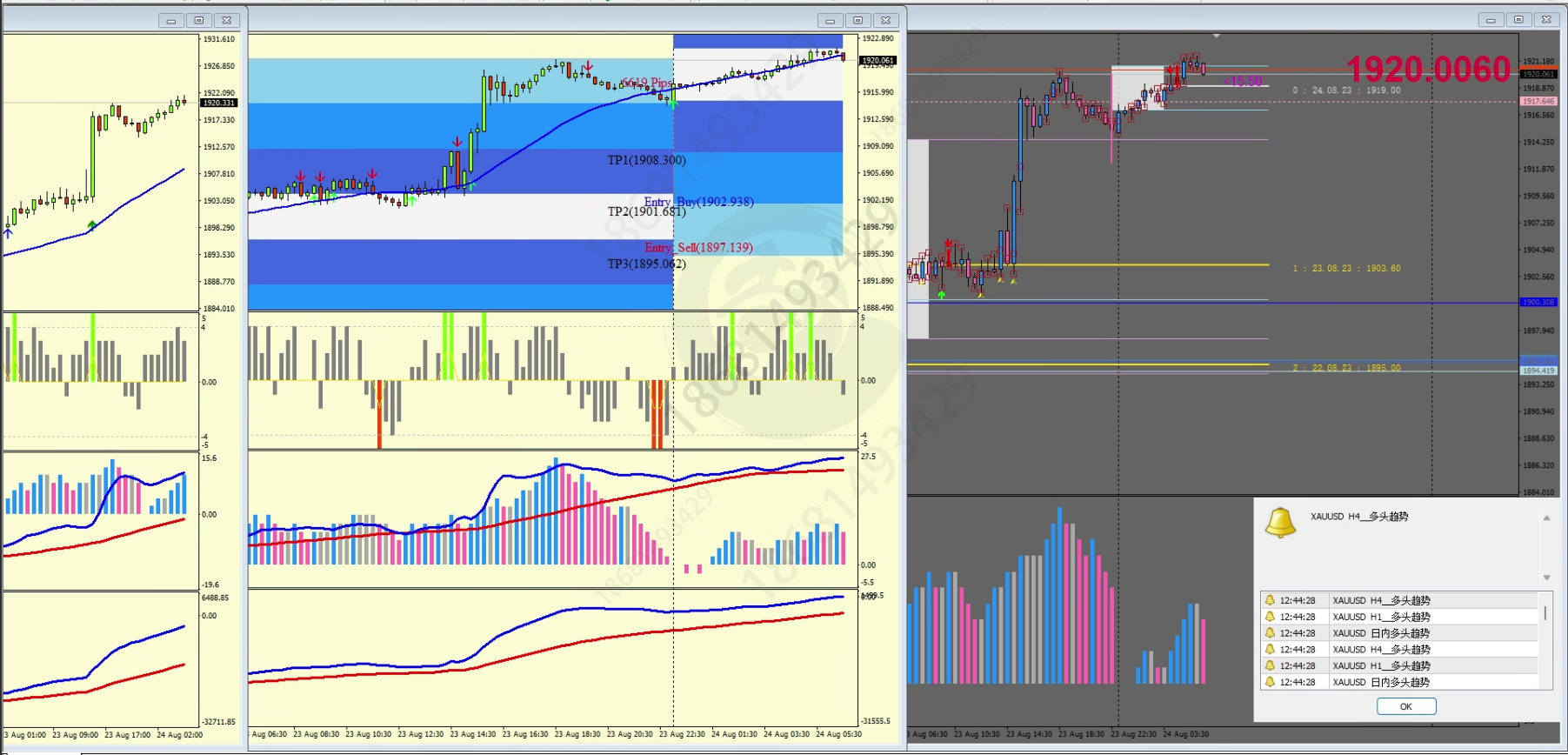Click the pink 1917.646 price tag
This screenshot has width=1568, height=755.
(1538, 101)
